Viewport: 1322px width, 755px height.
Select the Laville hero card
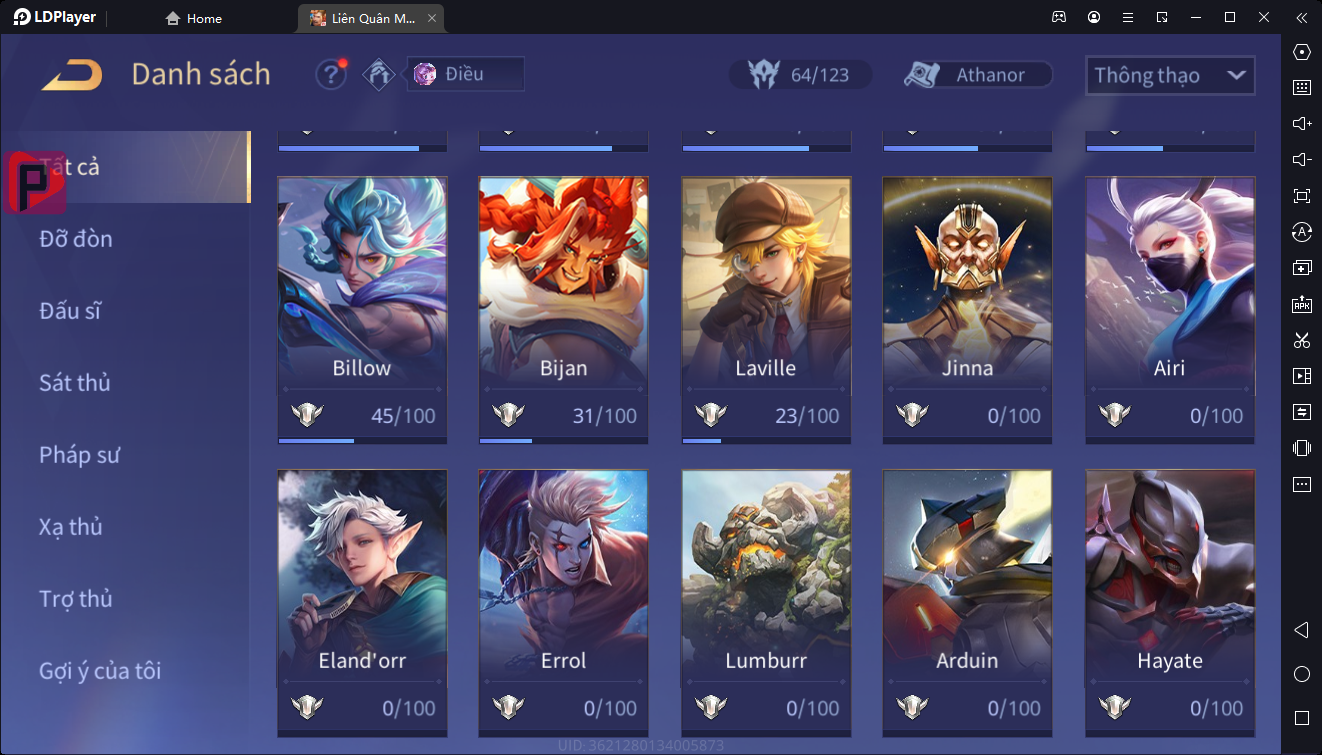(766, 310)
